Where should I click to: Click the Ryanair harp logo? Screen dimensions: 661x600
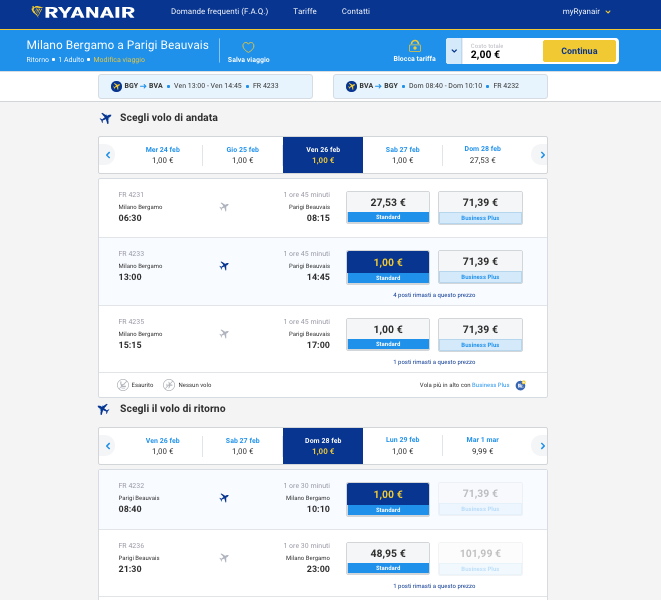click(x=37, y=11)
